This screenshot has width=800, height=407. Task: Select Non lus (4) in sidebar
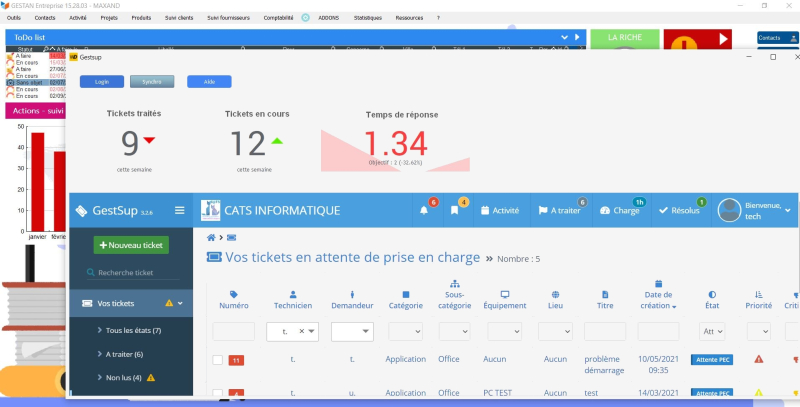[123, 378]
